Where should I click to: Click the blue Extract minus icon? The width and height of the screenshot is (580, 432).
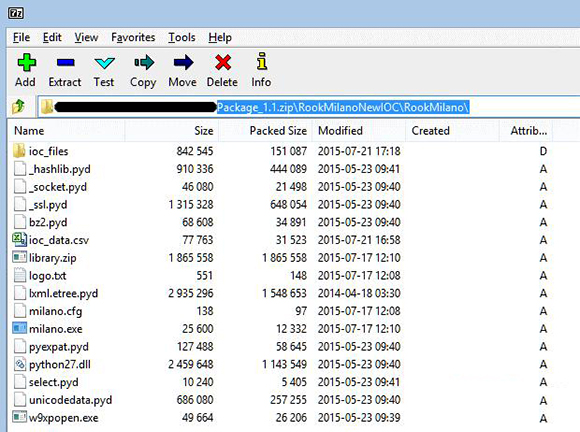[66, 63]
